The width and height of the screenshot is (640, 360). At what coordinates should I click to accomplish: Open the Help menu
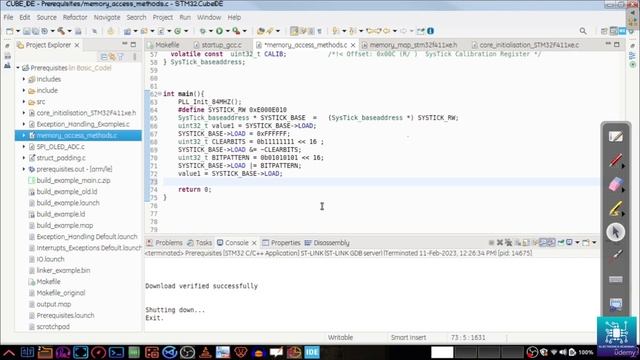point(234,17)
